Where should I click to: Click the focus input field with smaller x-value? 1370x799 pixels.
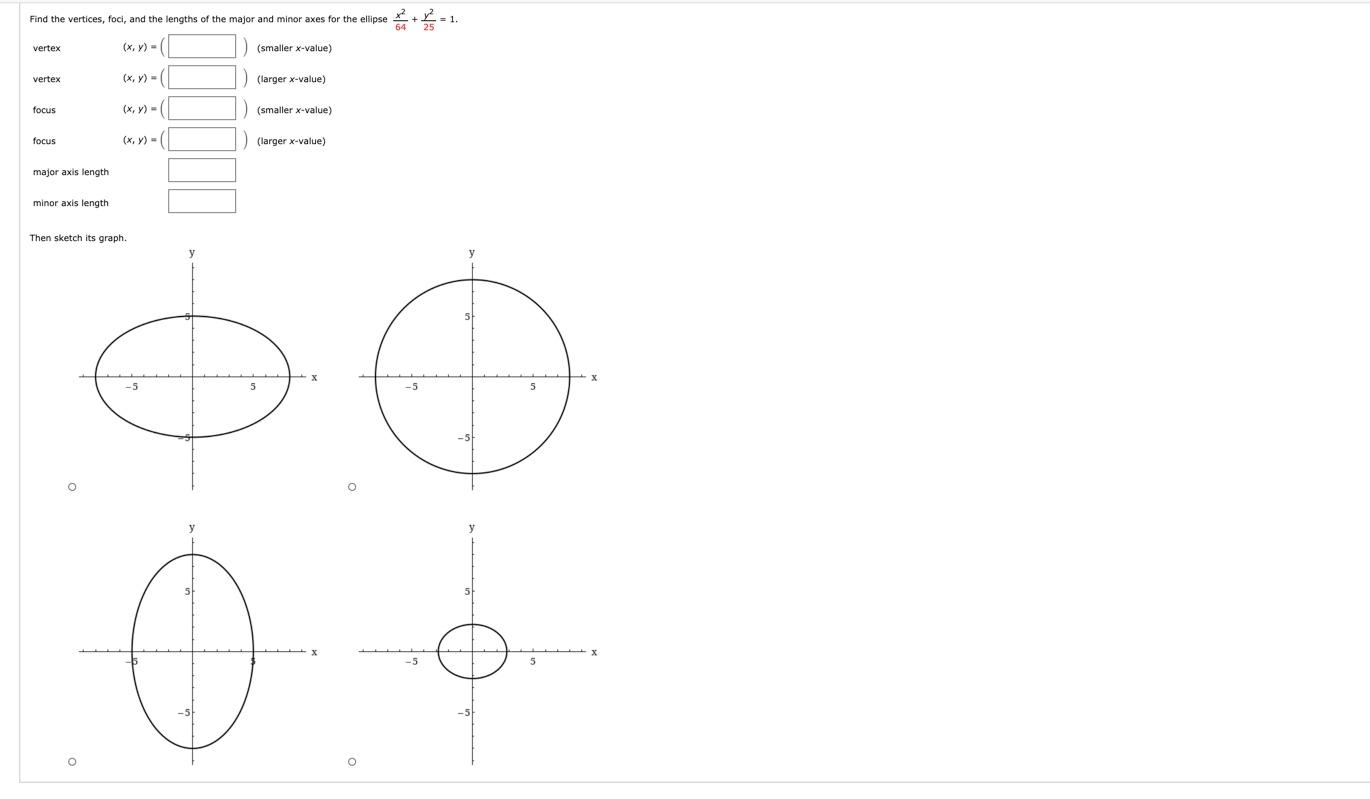point(200,108)
